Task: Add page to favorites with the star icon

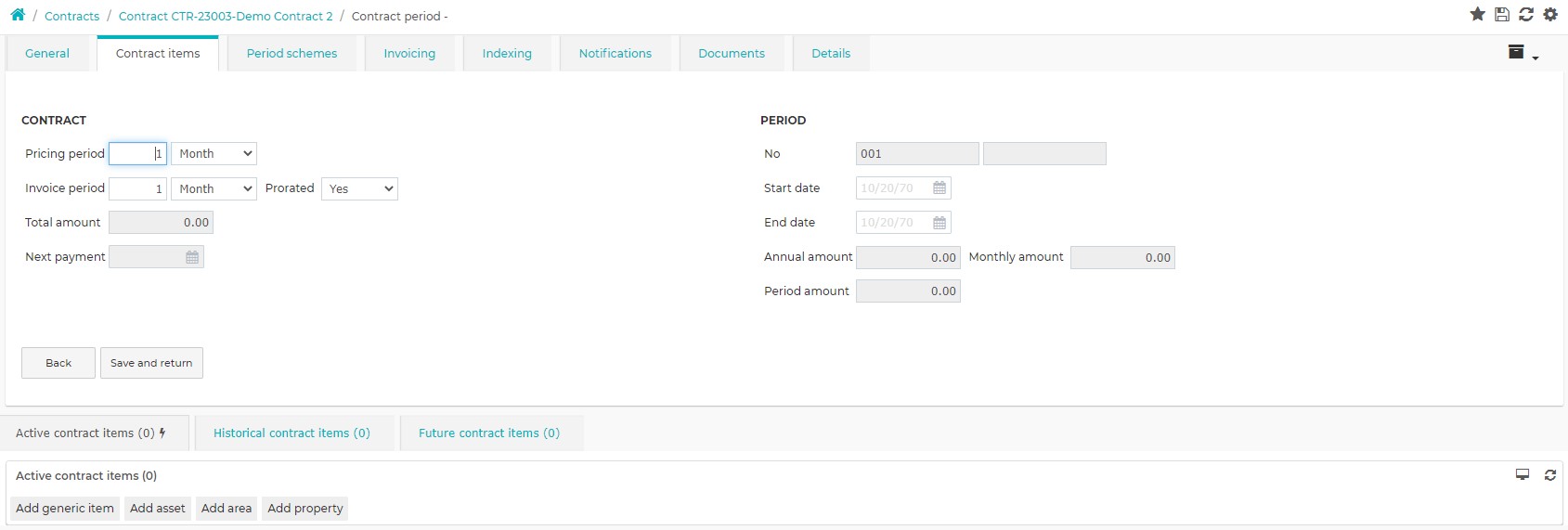Action: [x=1478, y=14]
